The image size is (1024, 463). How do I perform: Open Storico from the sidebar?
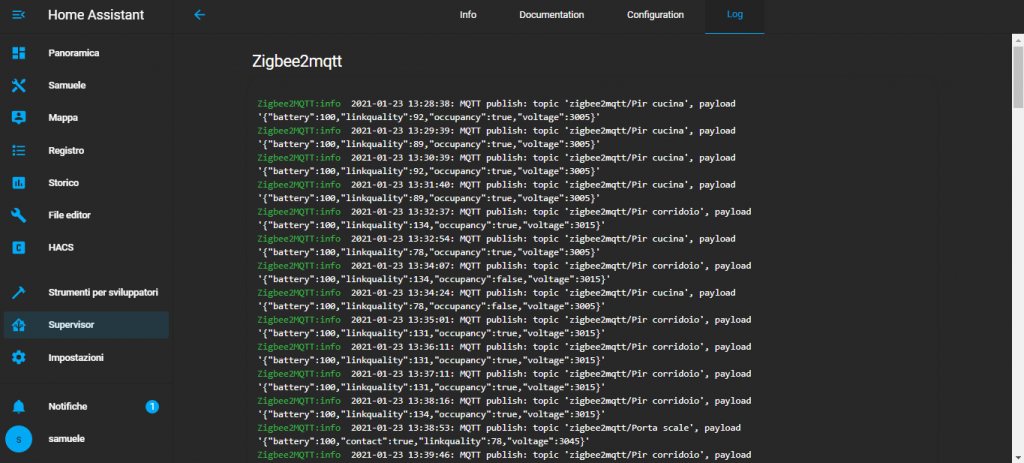(63, 183)
